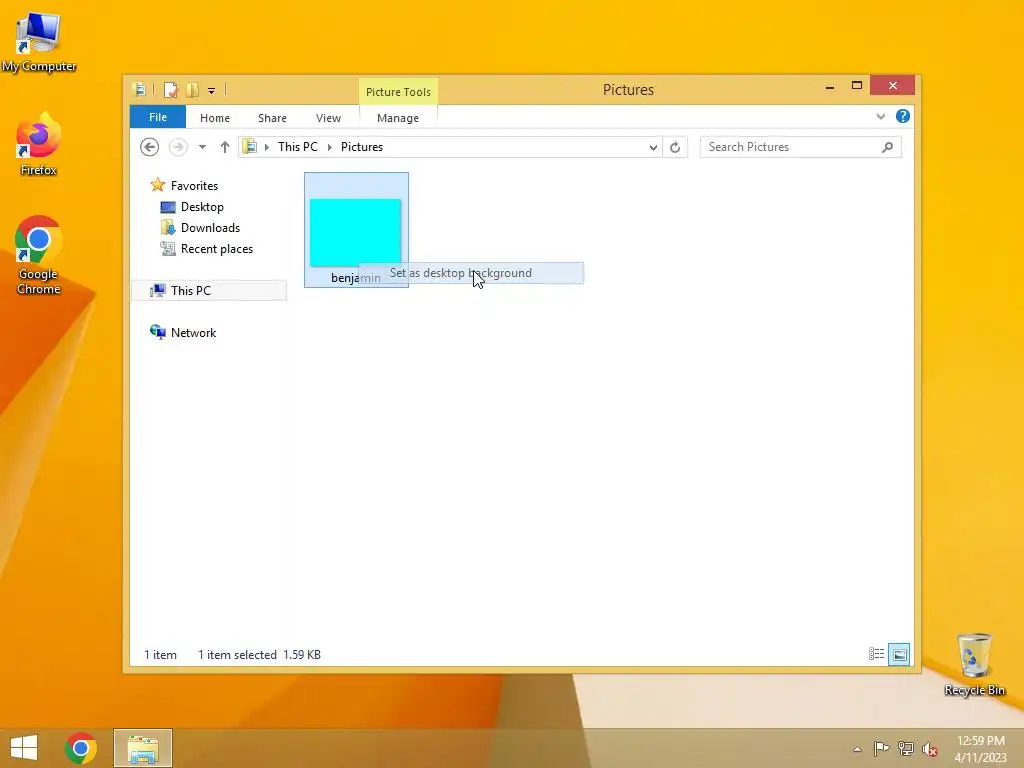Choose Set as desktop background
This screenshot has width=1024, height=768.
471,273
